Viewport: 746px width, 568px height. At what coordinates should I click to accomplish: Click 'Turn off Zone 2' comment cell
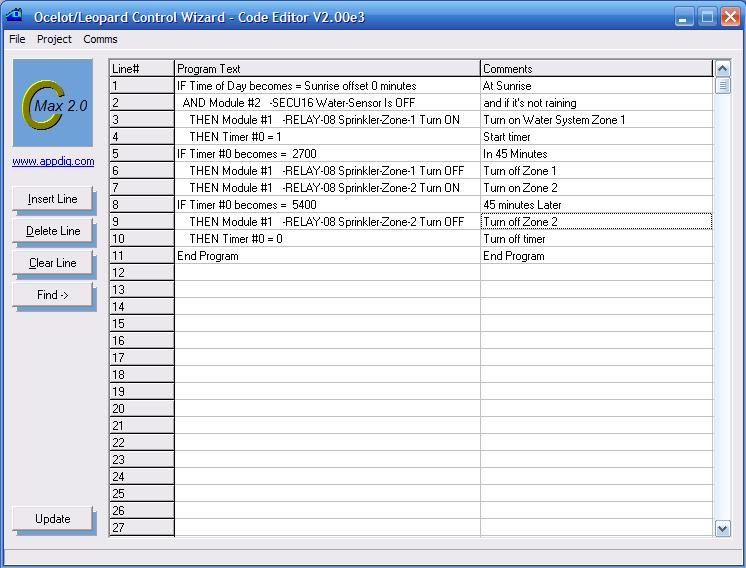(597, 222)
